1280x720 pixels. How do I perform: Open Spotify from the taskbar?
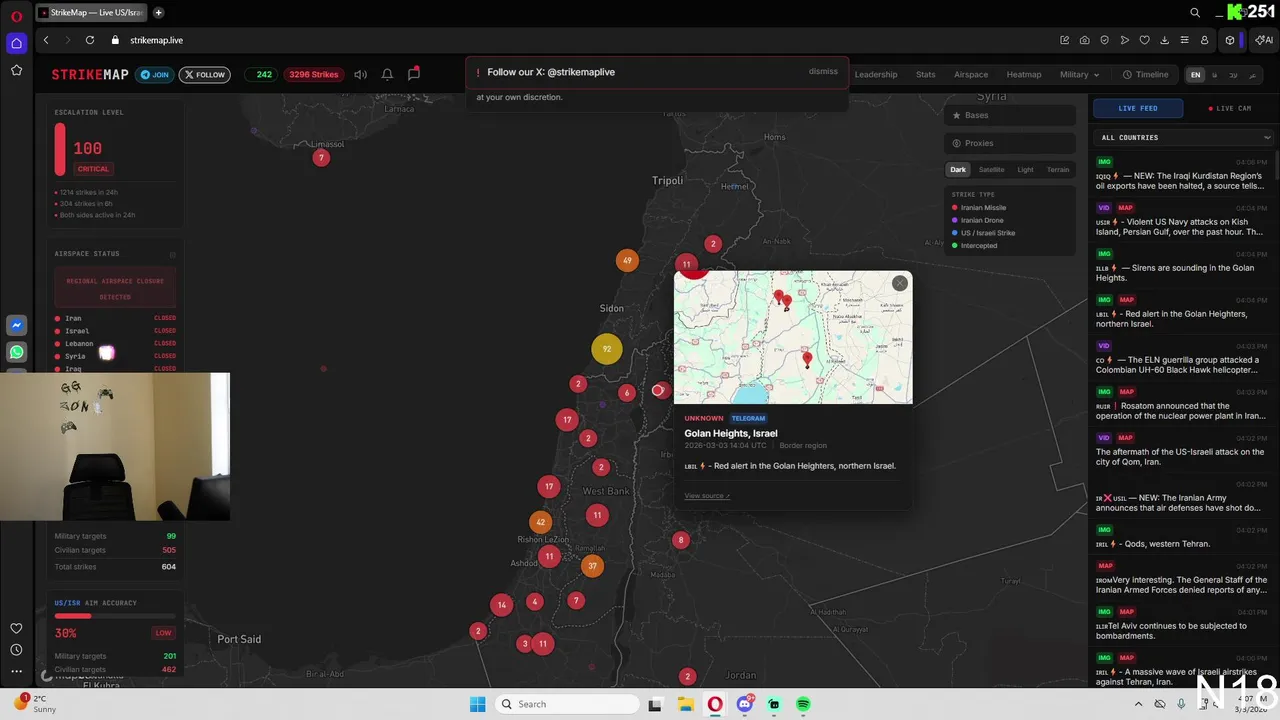804,704
